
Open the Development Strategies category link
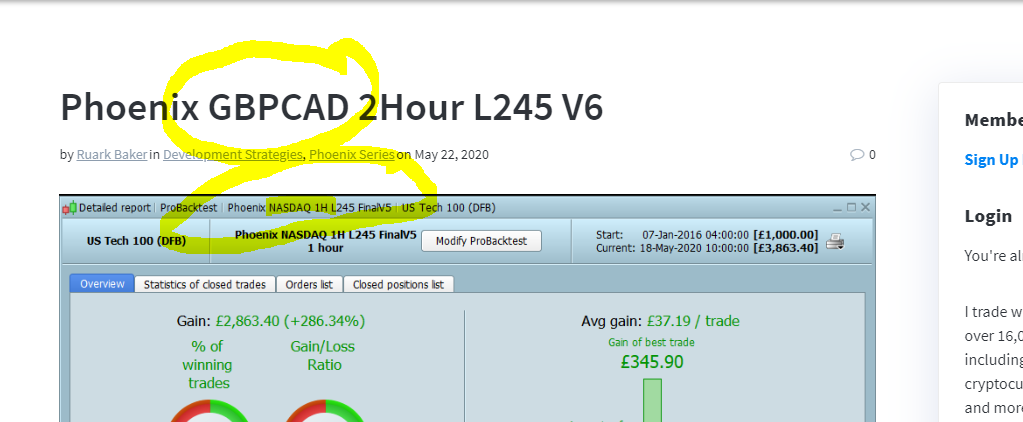tap(233, 155)
